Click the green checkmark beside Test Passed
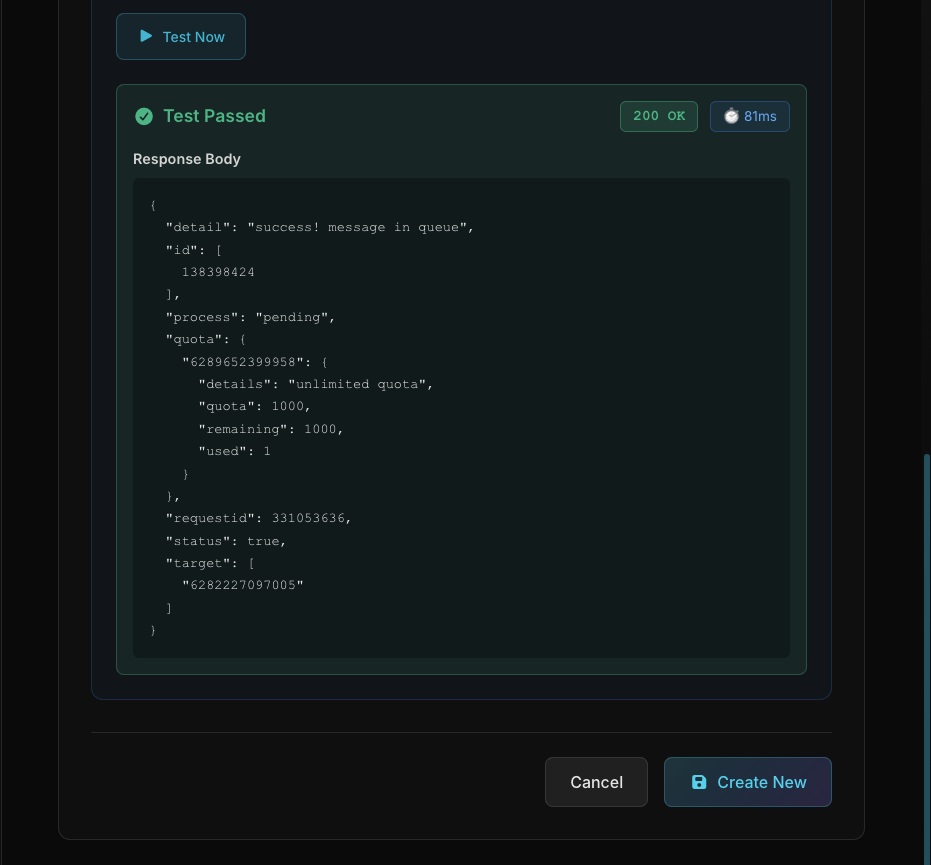 coord(144,116)
